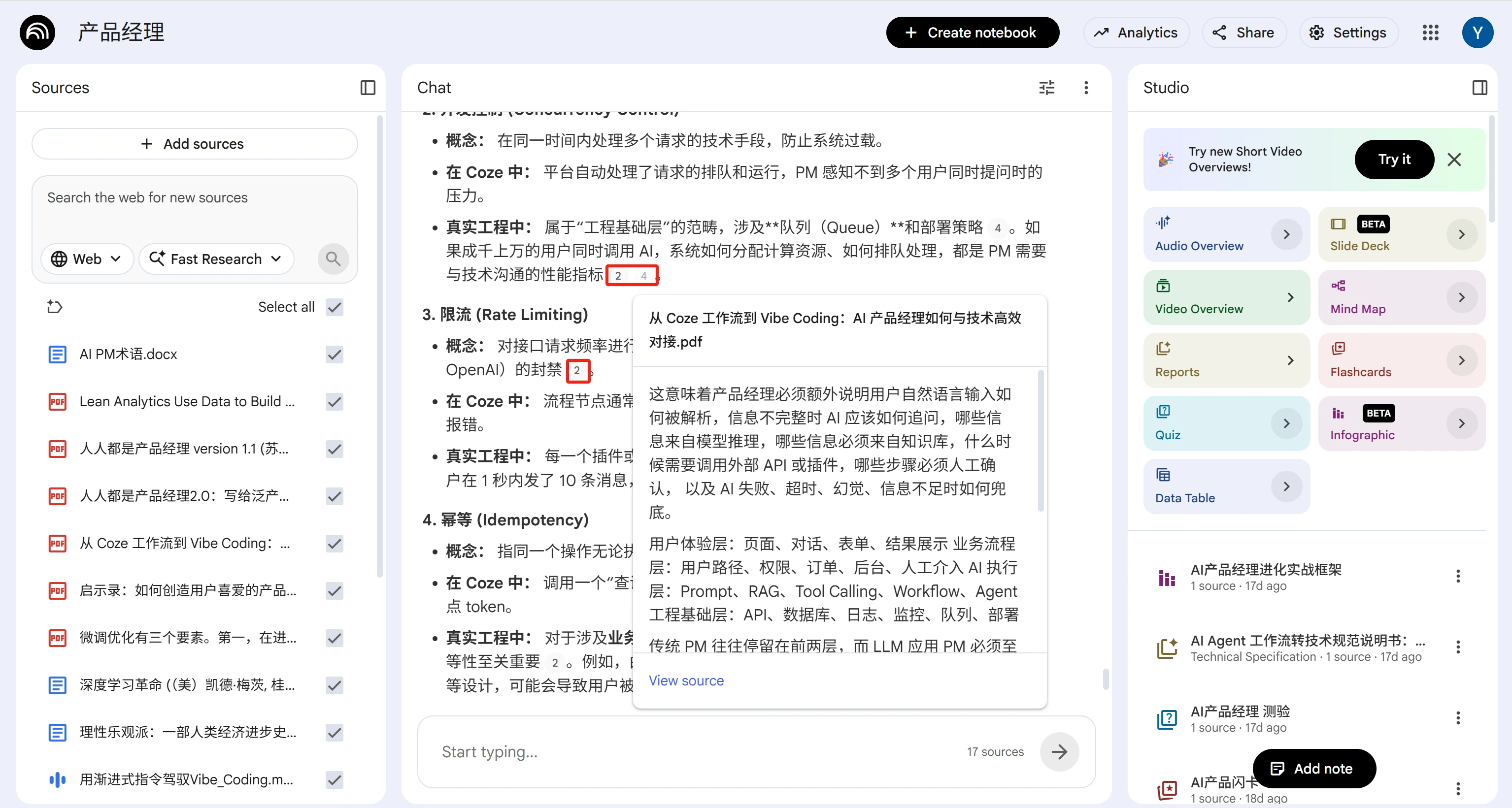Click the Start typing chat input
This screenshot has height=808, width=1512.
click(699, 752)
